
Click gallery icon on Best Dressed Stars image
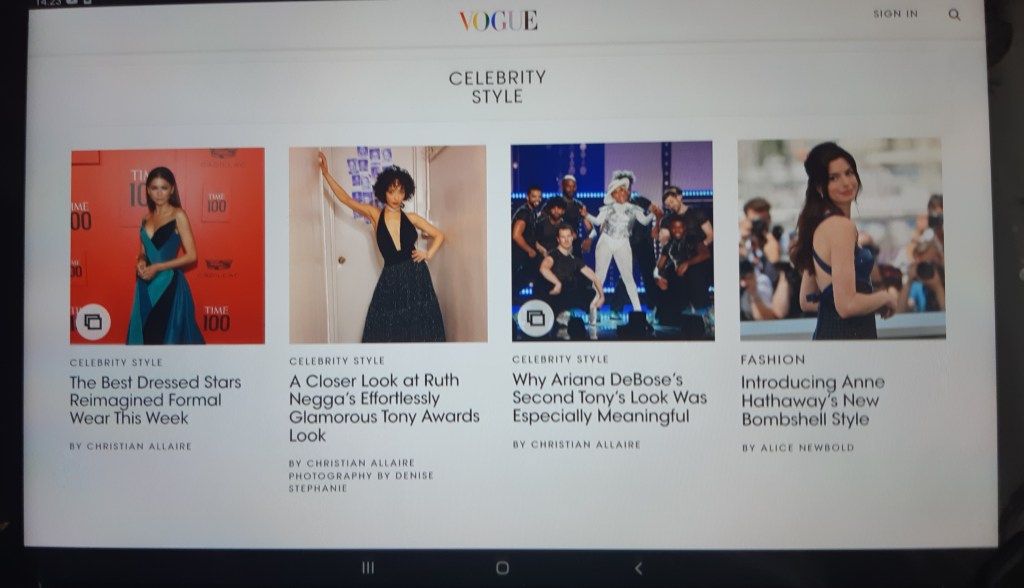[93, 321]
